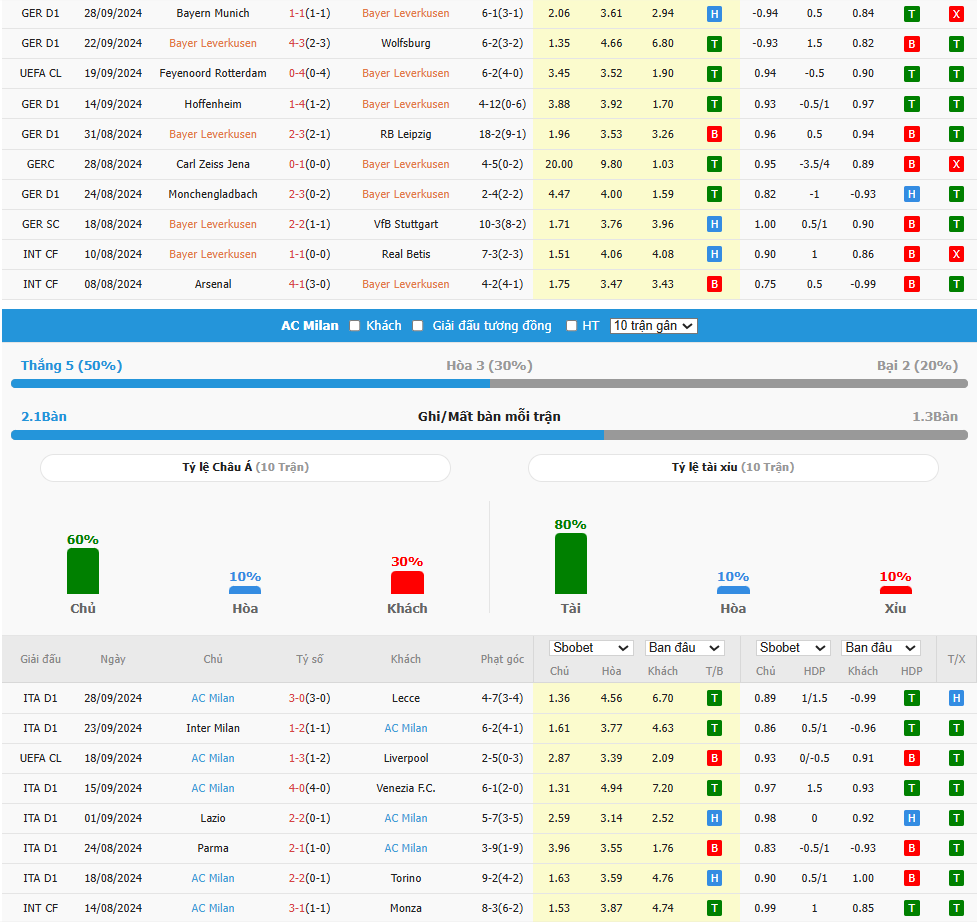Screen dimensions: 977x922
Task: Click the date '15/09/2024' in the Venezia row
Action: point(113,788)
